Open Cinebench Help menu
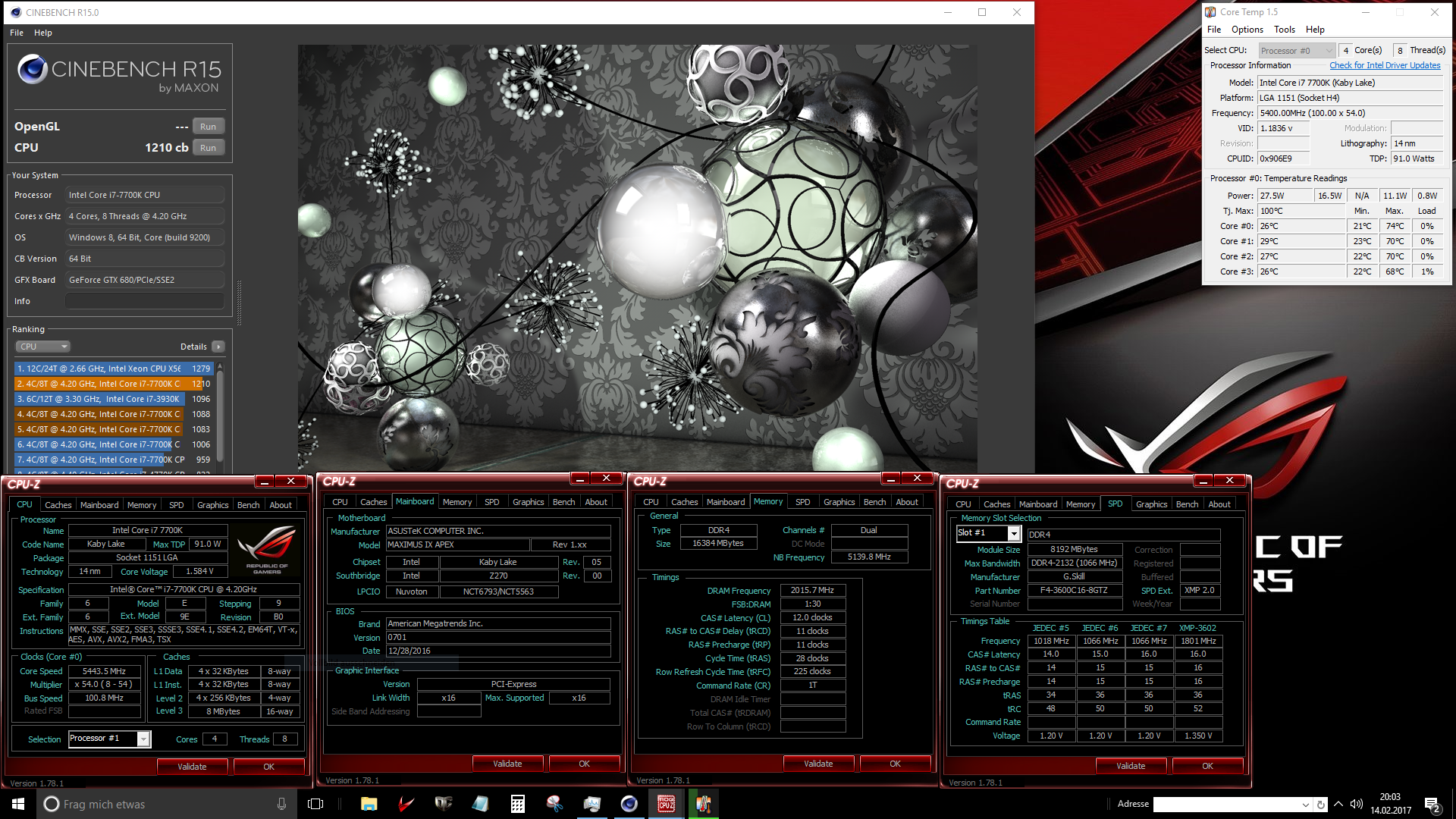Image resolution: width=1456 pixels, height=819 pixels. (x=43, y=33)
